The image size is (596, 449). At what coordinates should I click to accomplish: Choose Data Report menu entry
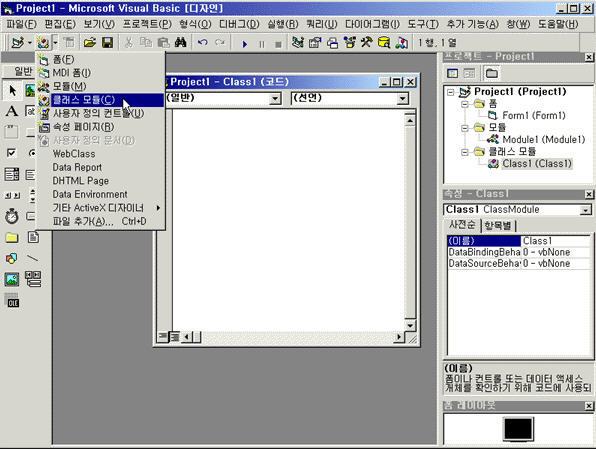click(x=100, y=167)
